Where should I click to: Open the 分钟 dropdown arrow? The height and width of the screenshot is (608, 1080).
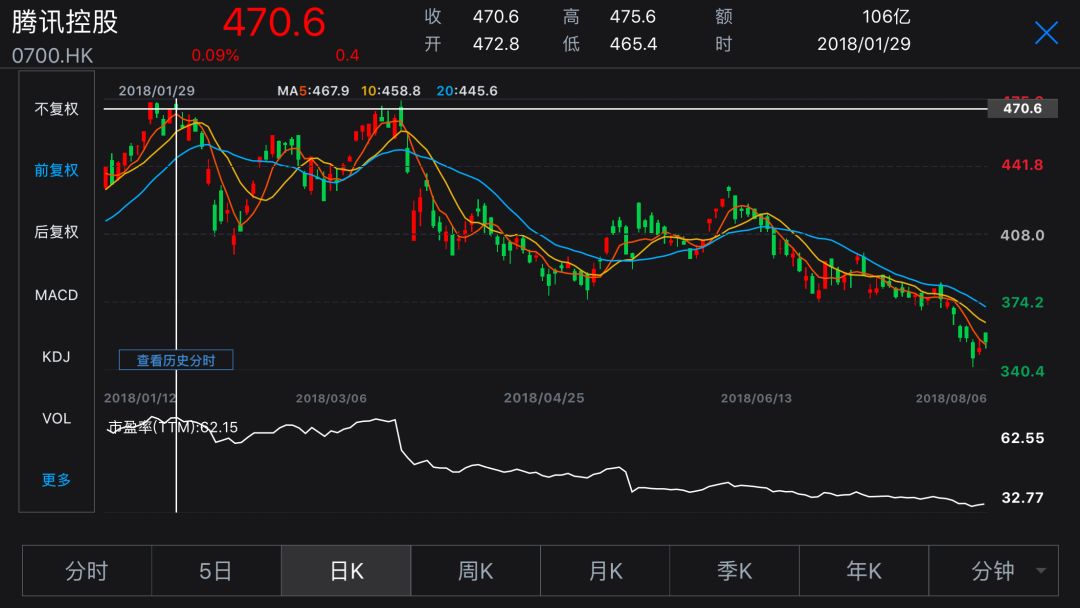click(x=1041, y=571)
